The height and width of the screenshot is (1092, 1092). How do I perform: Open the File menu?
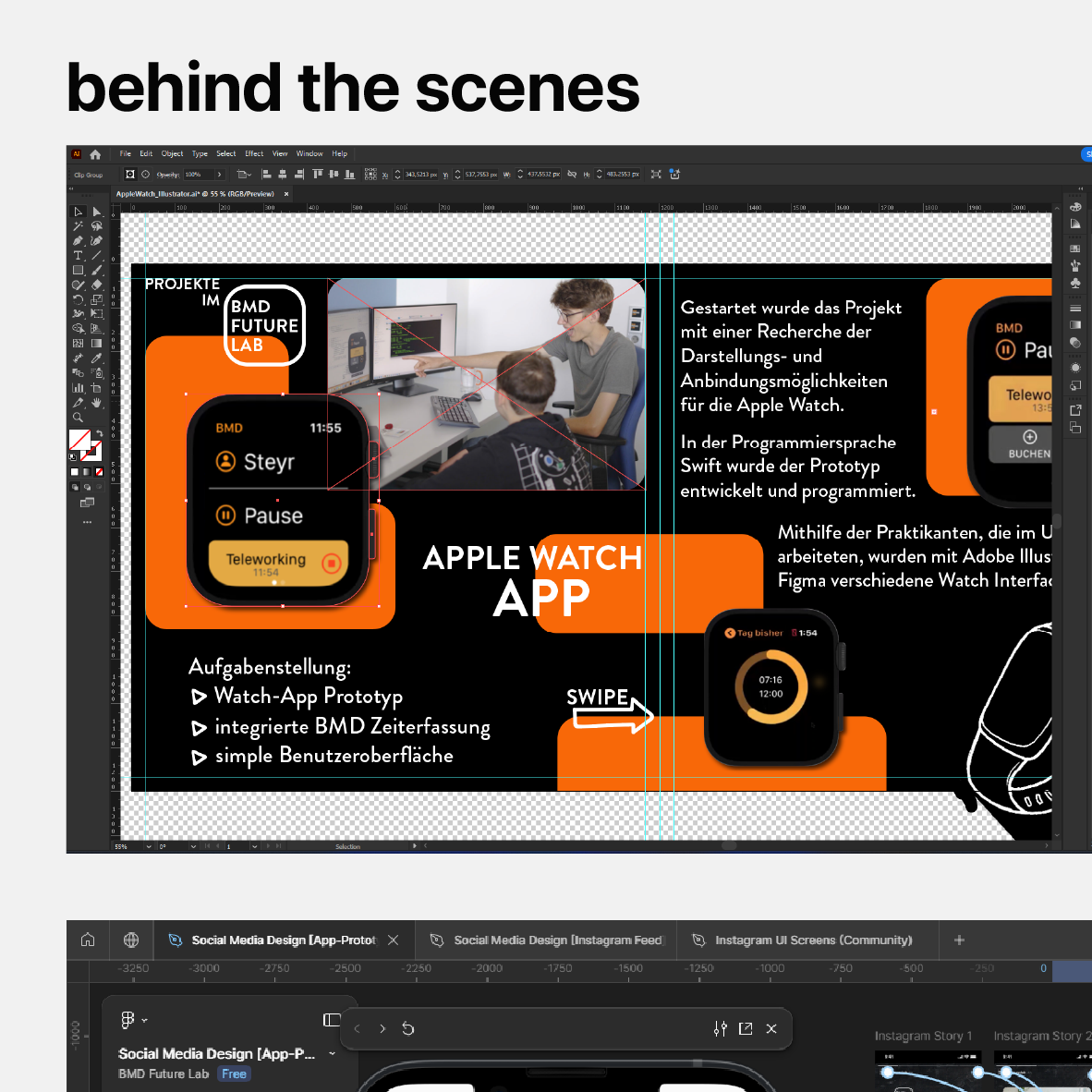point(126,154)
